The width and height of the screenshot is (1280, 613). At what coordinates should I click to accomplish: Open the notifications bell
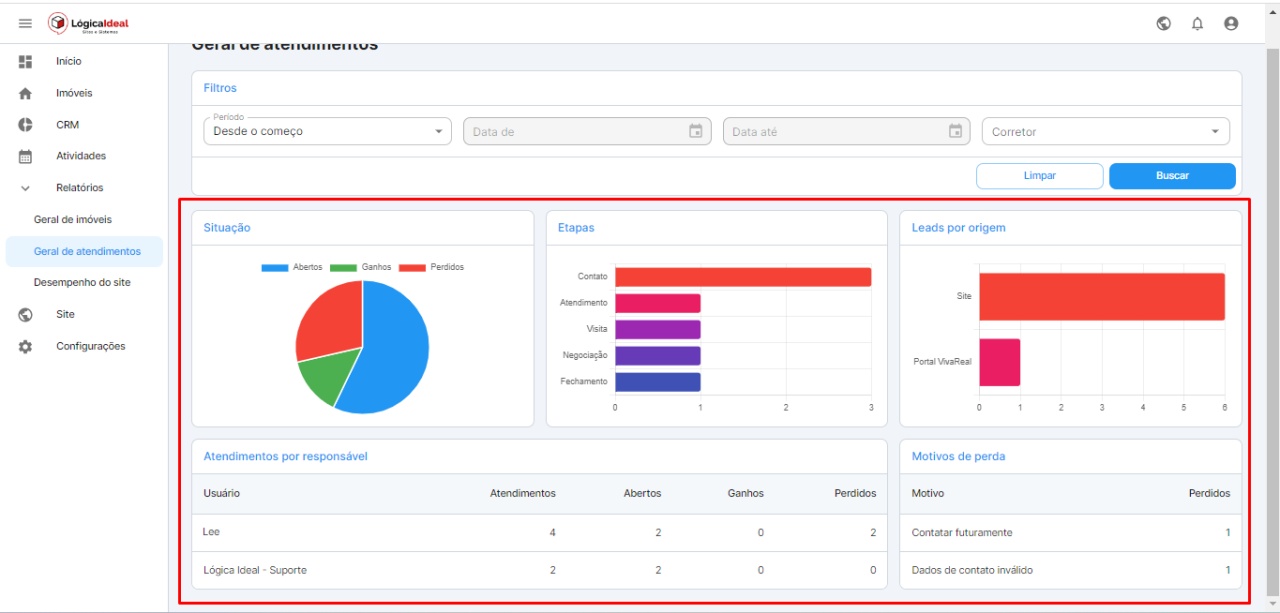click(x=1197, y=24)
